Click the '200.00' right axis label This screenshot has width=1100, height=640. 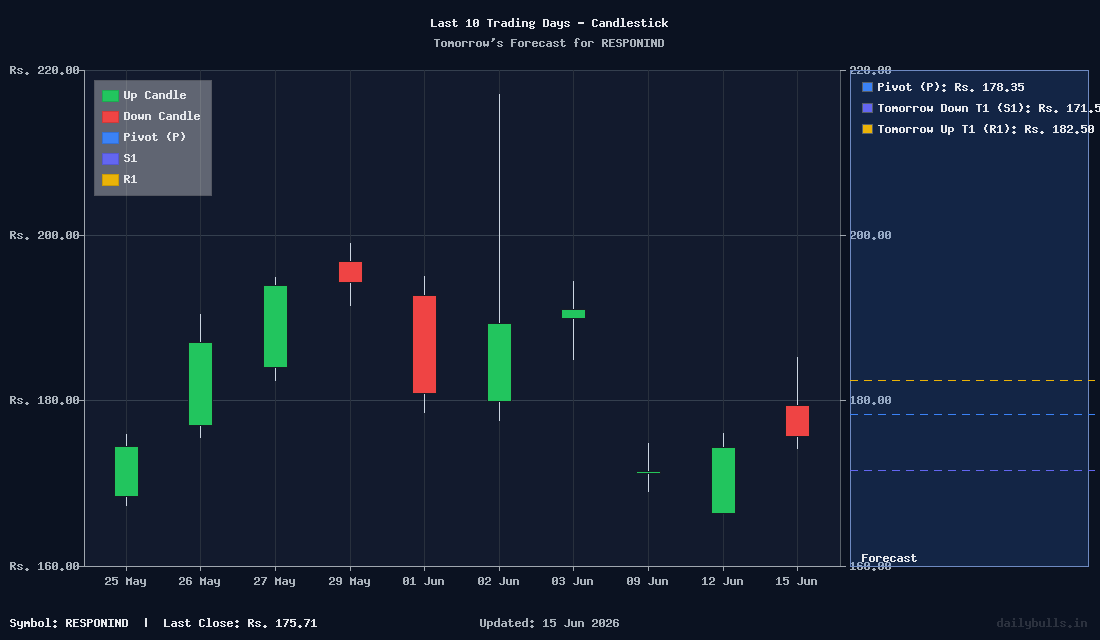coord(871,236)
